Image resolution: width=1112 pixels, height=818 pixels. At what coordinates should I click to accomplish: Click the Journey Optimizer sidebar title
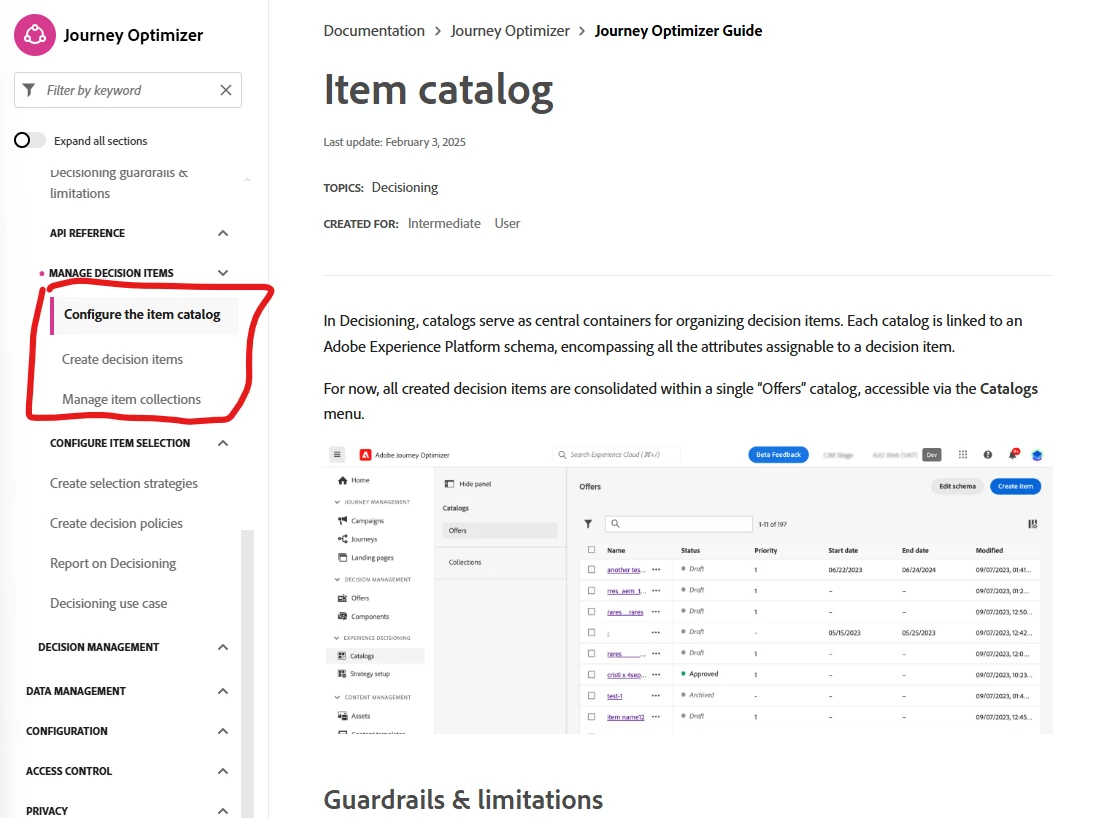[x=133, y=35]
